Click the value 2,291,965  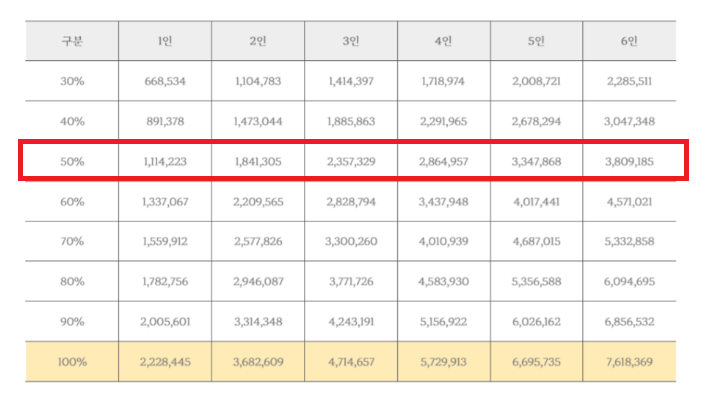[443, 122]
